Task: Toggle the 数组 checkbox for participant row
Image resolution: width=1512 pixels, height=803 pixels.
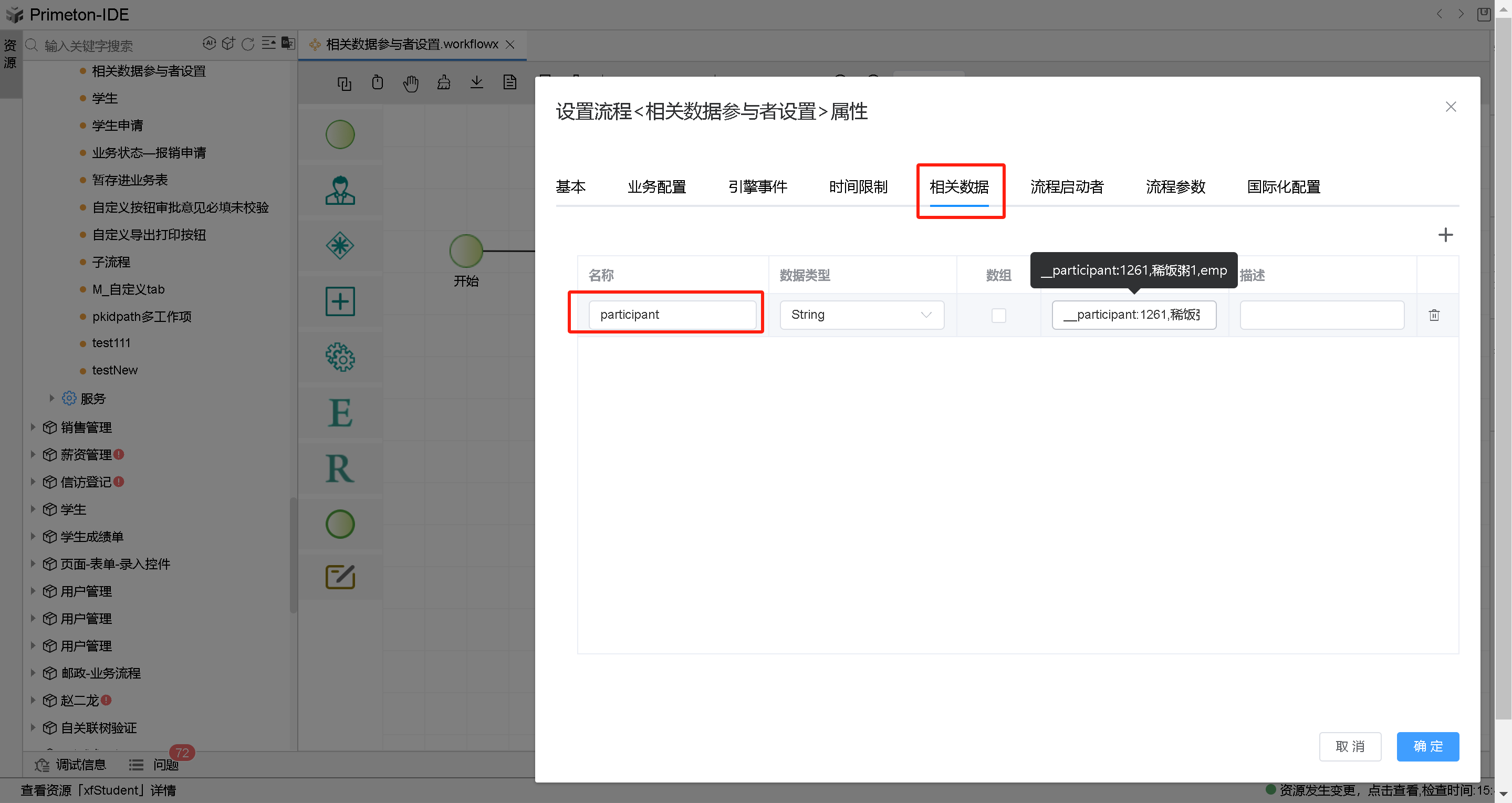Action: [998, 315]
